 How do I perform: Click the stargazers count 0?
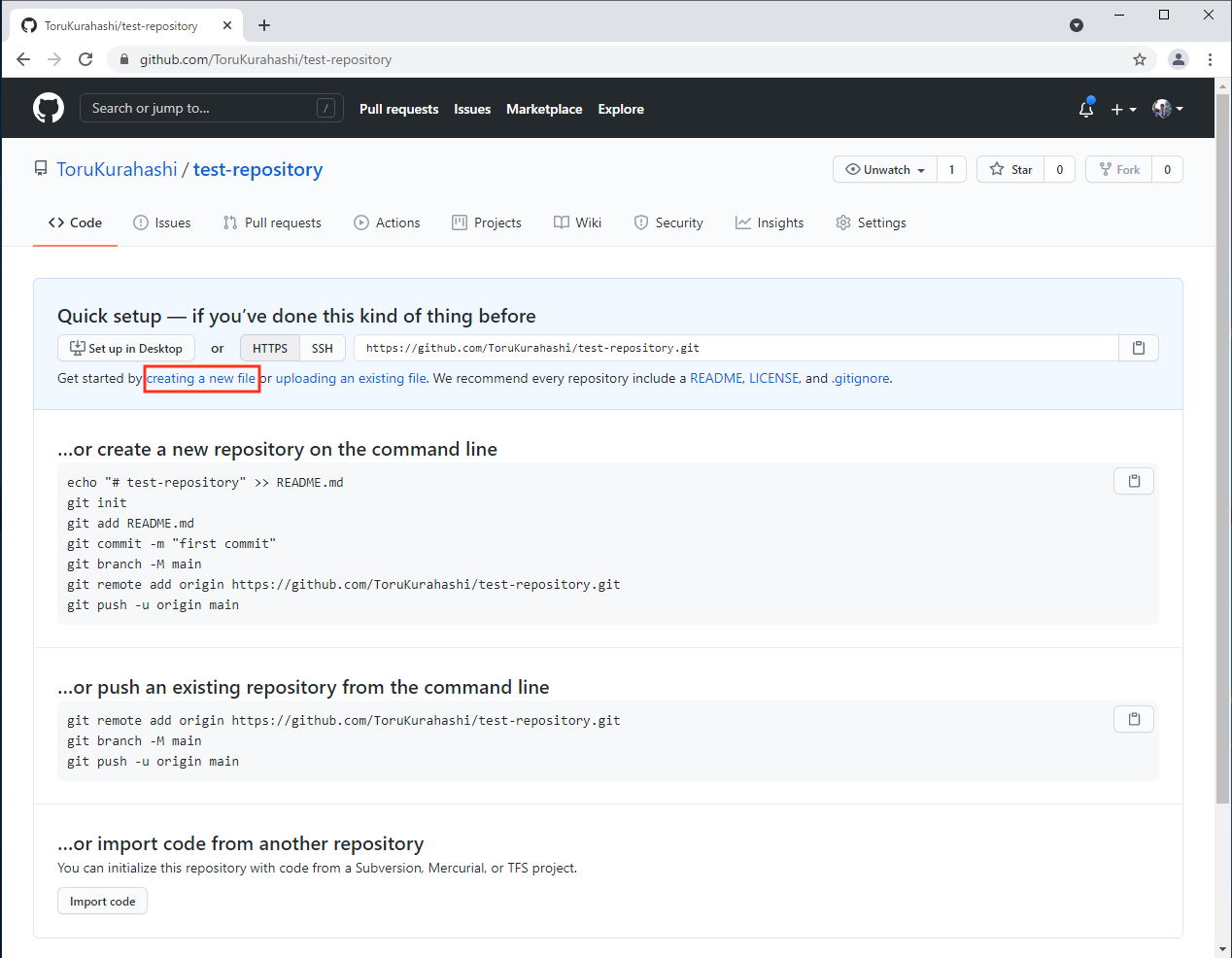pyautogui.click(x=1060, y=169)
